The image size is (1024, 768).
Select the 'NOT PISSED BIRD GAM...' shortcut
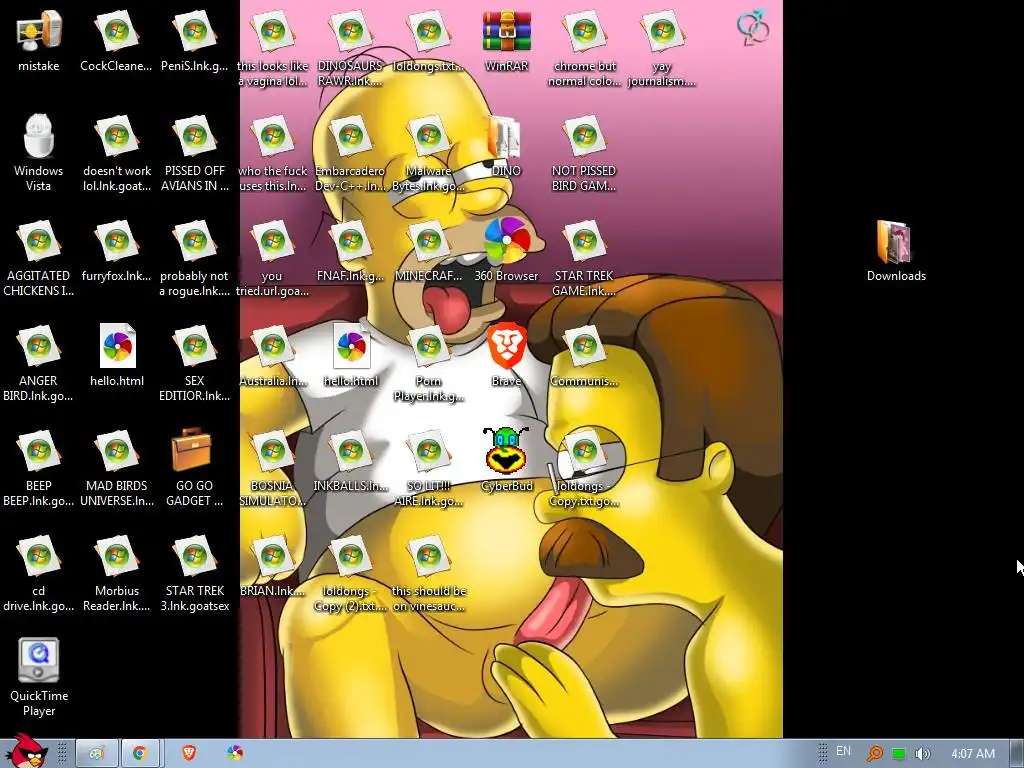click(584, 153)
